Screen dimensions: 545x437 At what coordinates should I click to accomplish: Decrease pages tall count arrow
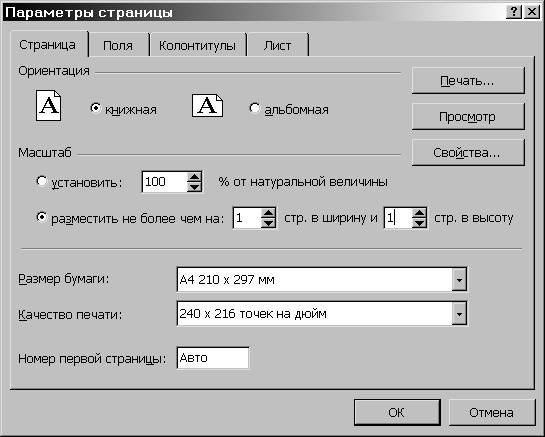point(420,223)
